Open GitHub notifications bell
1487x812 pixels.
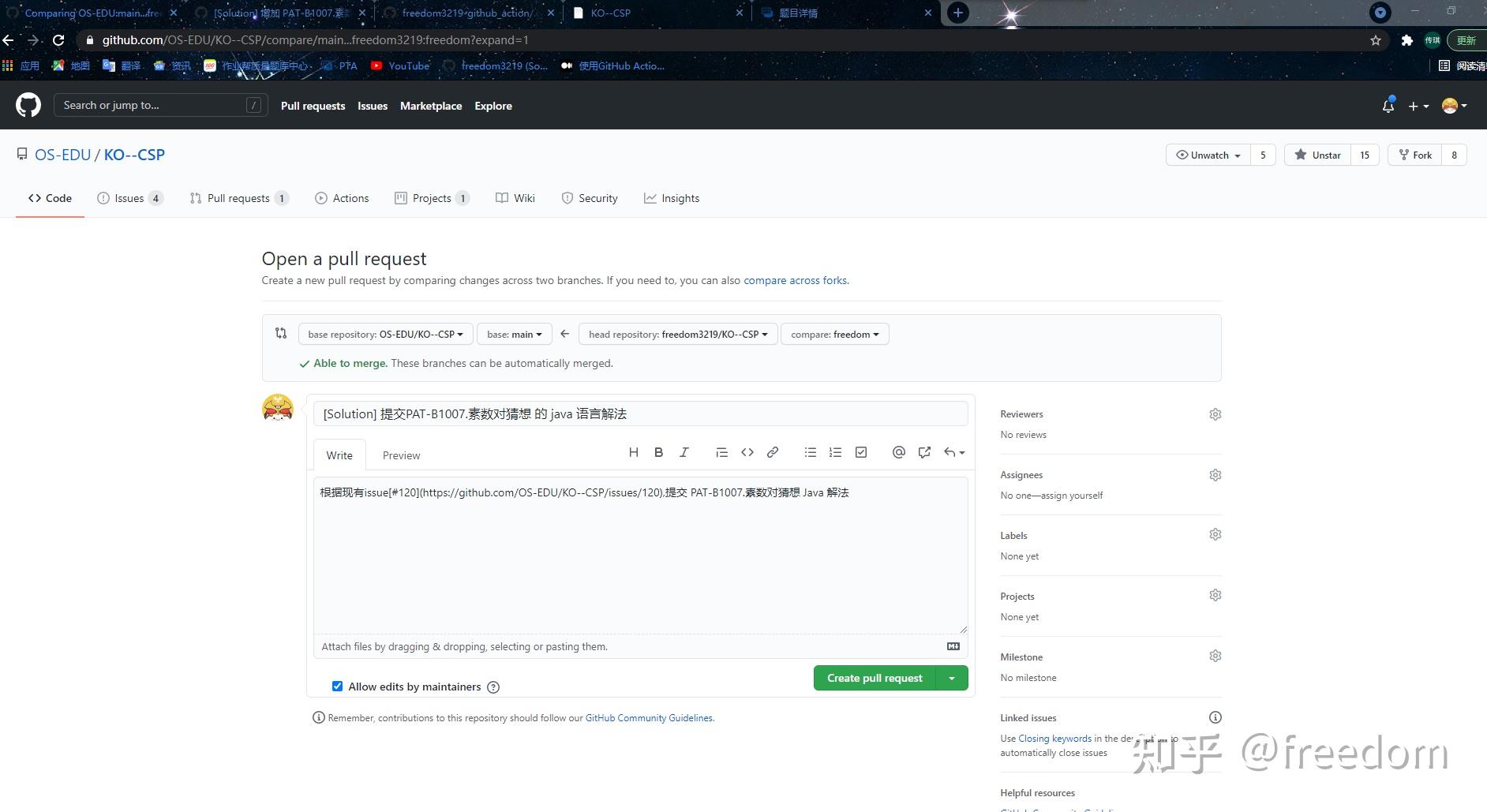pos(1387,105)
